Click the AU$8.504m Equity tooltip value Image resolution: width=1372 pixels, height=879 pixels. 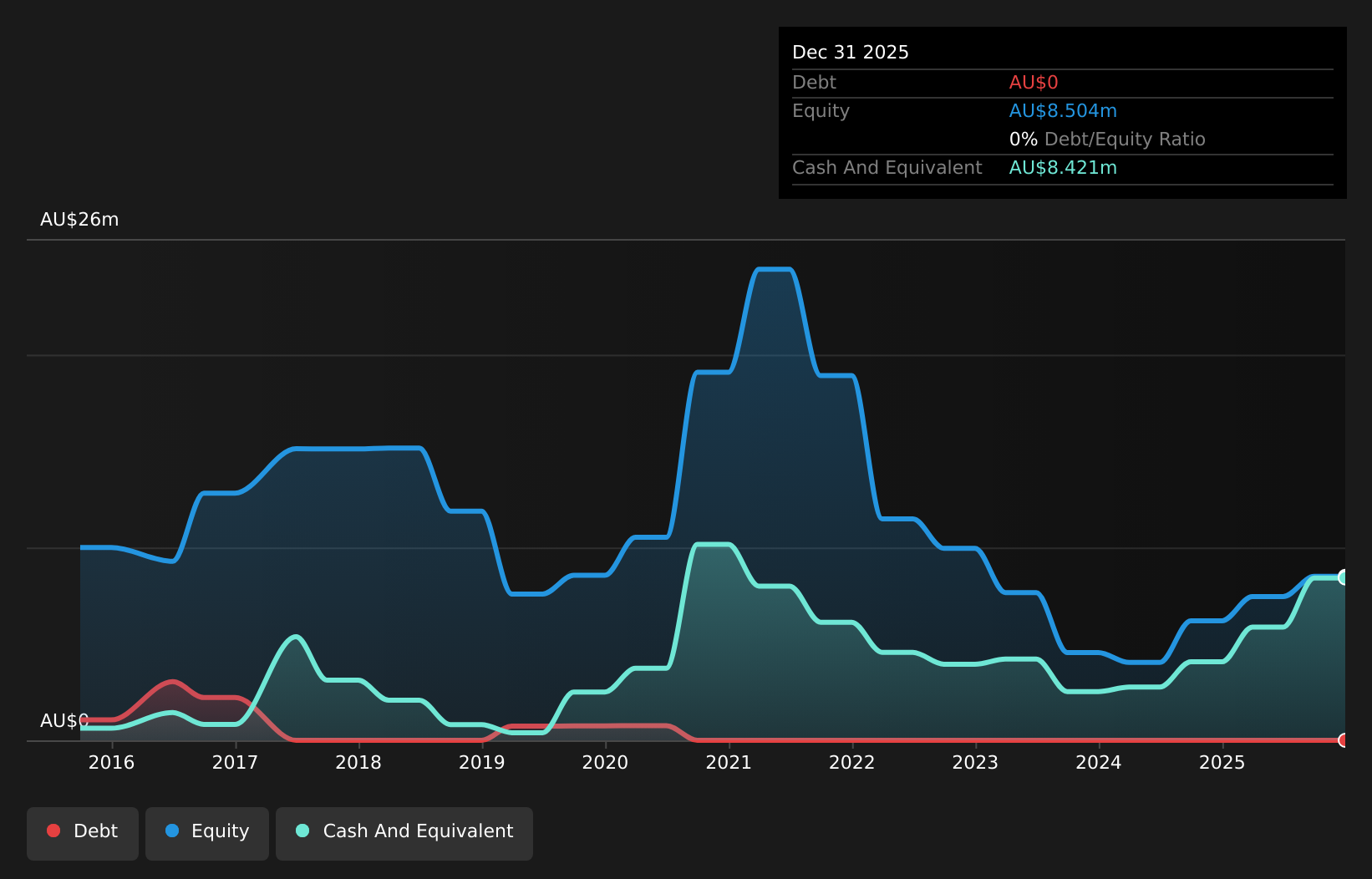click(1063, 111)
